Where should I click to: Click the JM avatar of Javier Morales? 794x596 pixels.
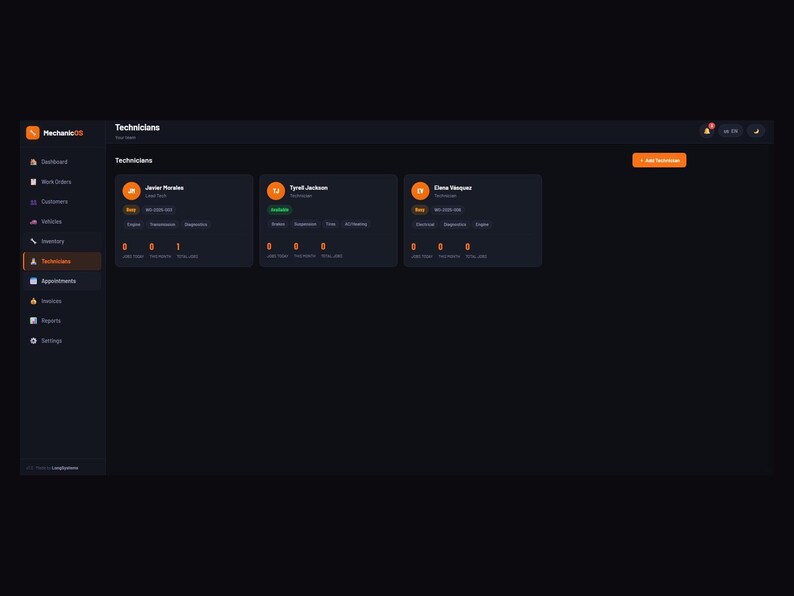tap(131, 191)
